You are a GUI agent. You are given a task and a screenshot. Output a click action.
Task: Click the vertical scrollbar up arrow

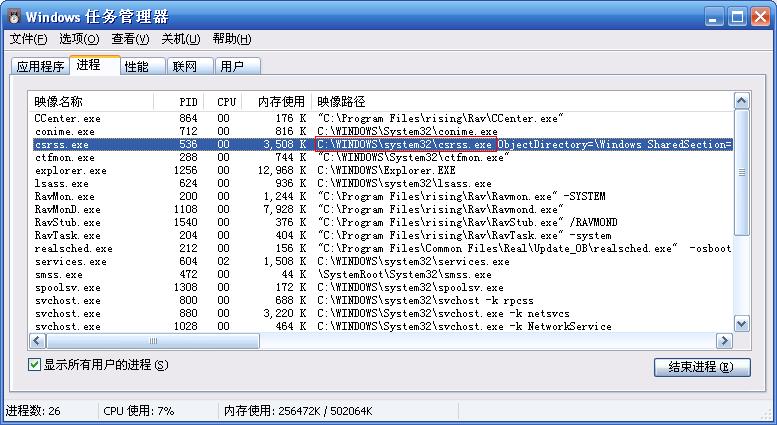(x=741, y=101)
